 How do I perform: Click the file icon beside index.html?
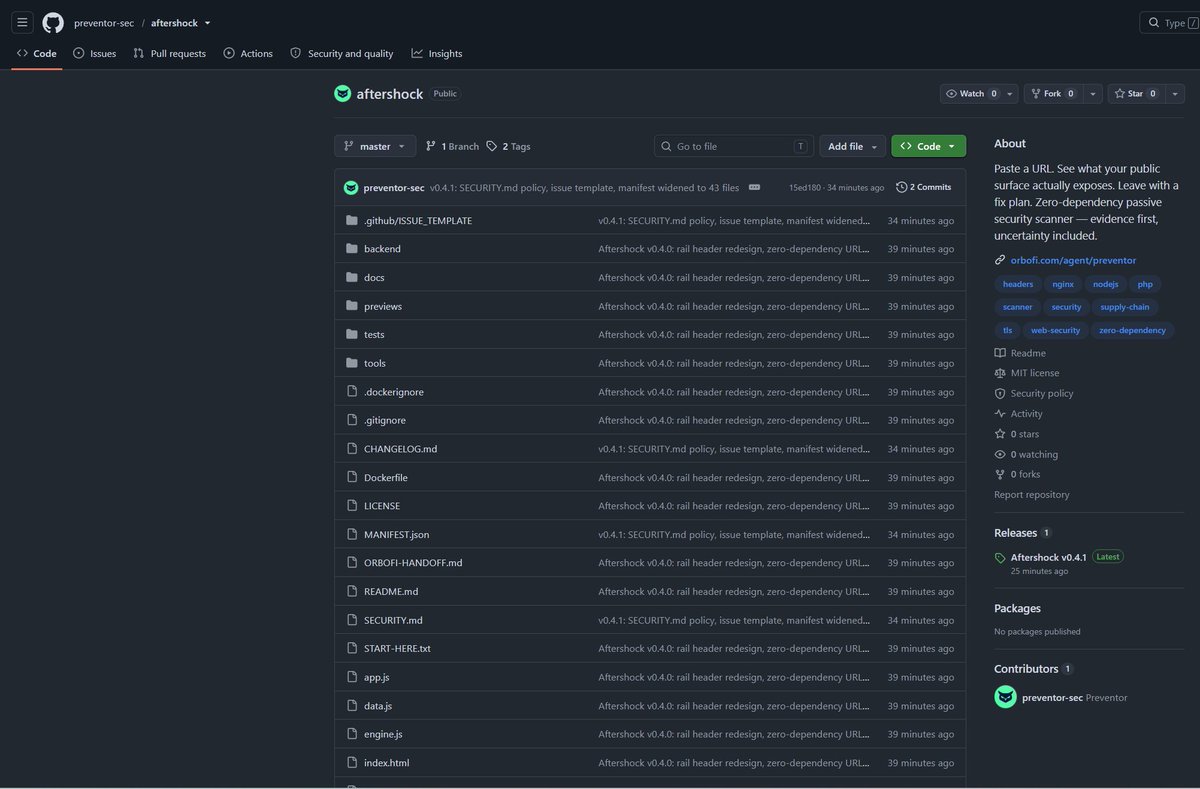pos(352,763)
